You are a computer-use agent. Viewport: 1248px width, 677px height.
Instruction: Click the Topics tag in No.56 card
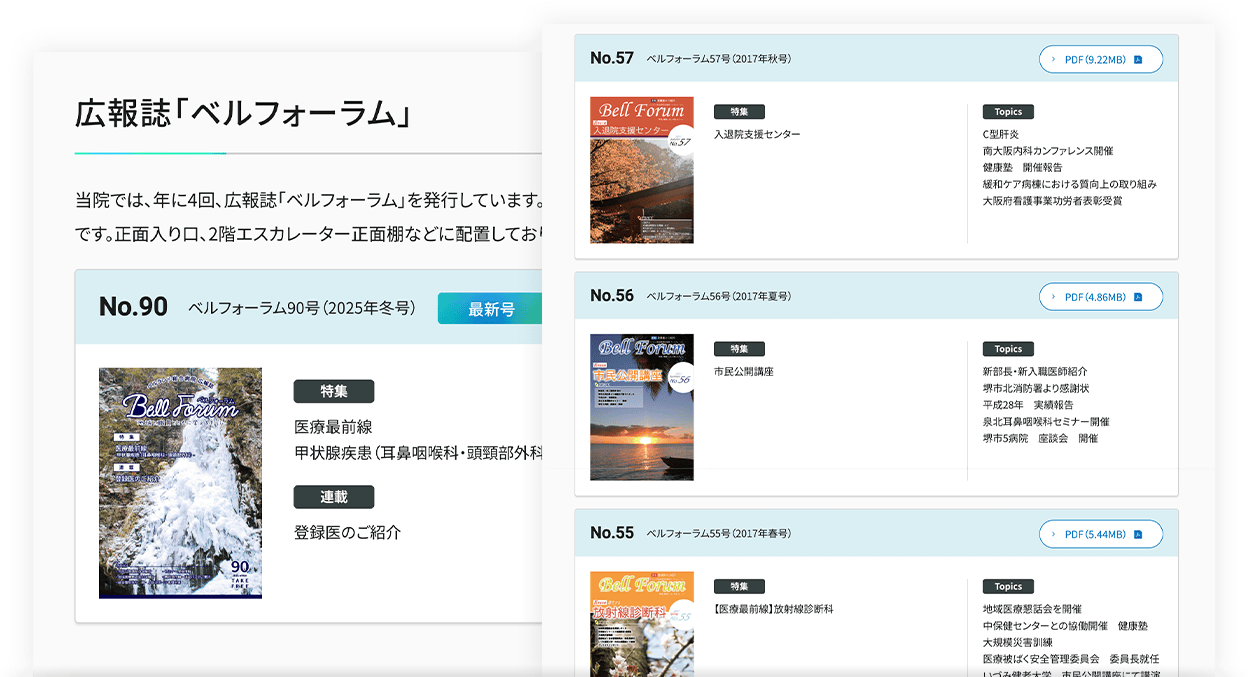(1008, 349)
